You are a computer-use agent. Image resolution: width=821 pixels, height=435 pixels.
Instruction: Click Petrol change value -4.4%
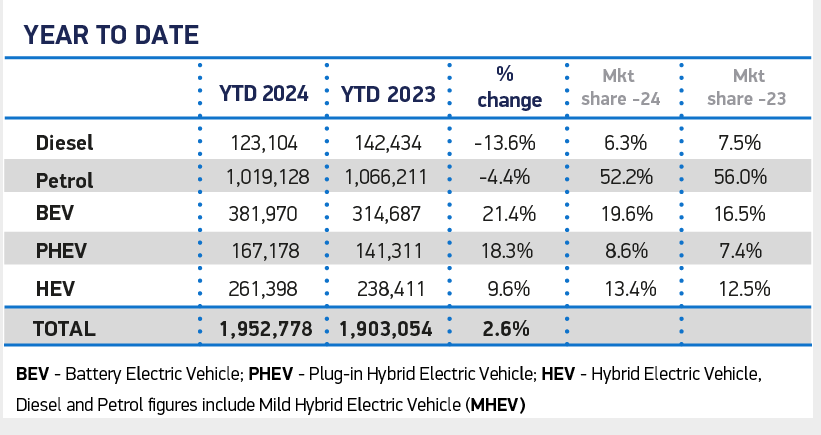tap(504, 177)
